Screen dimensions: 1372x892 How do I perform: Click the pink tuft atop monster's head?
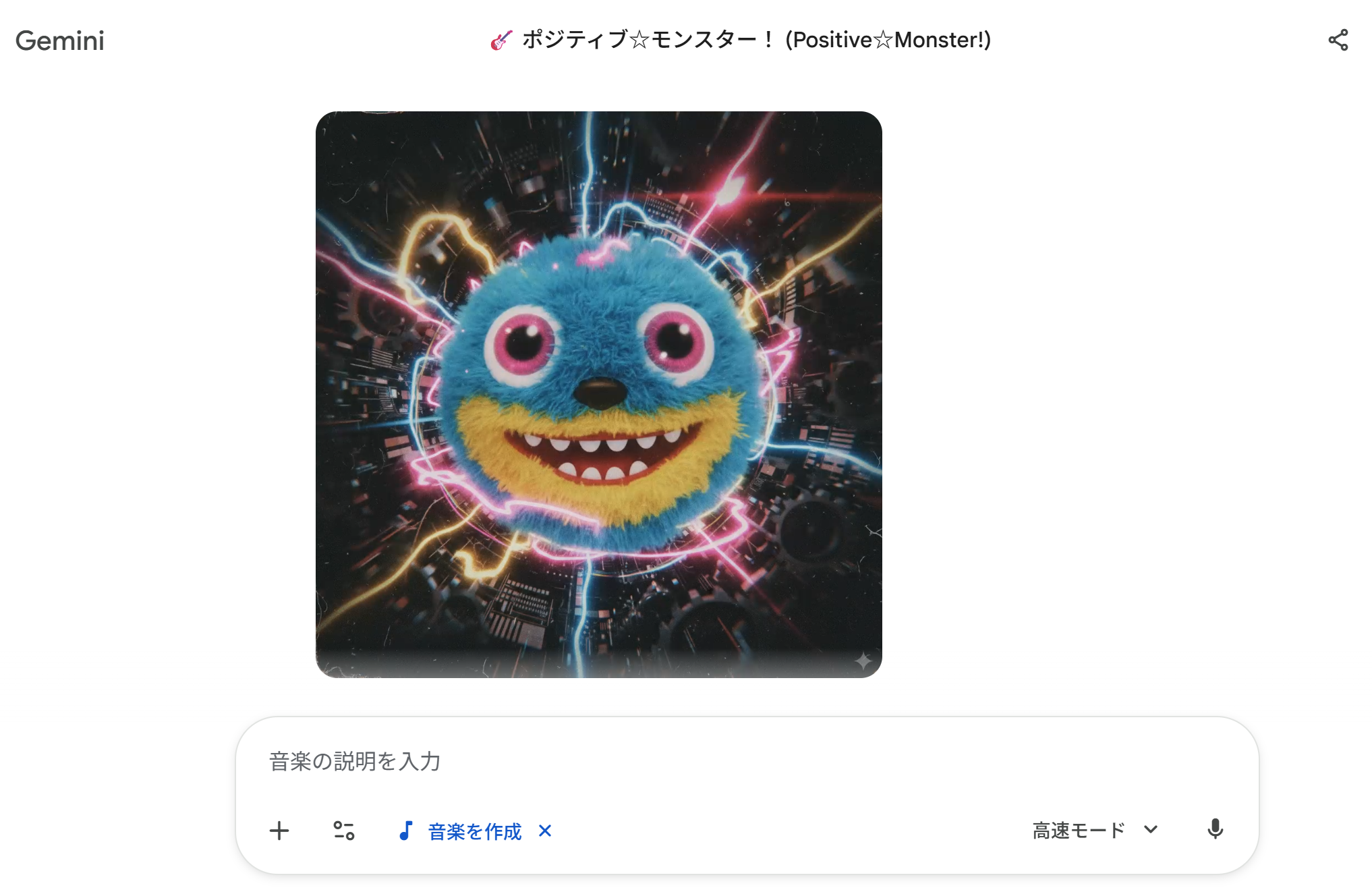pos(599,253)
